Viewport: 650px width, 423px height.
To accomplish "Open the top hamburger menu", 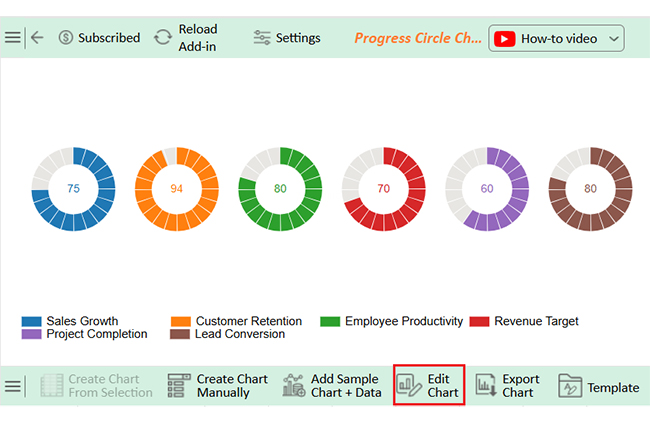I will point(12,38).
